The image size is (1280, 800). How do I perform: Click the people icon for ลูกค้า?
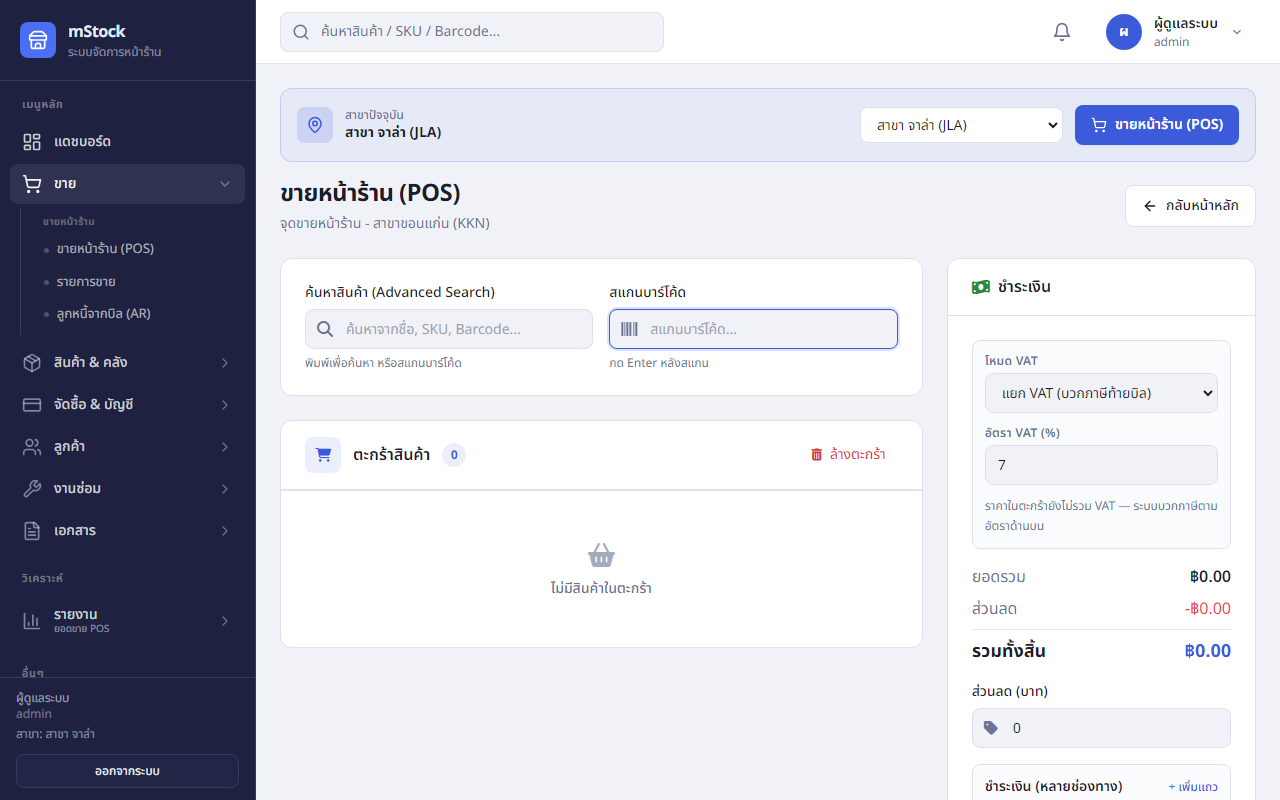tap(32, 447)
